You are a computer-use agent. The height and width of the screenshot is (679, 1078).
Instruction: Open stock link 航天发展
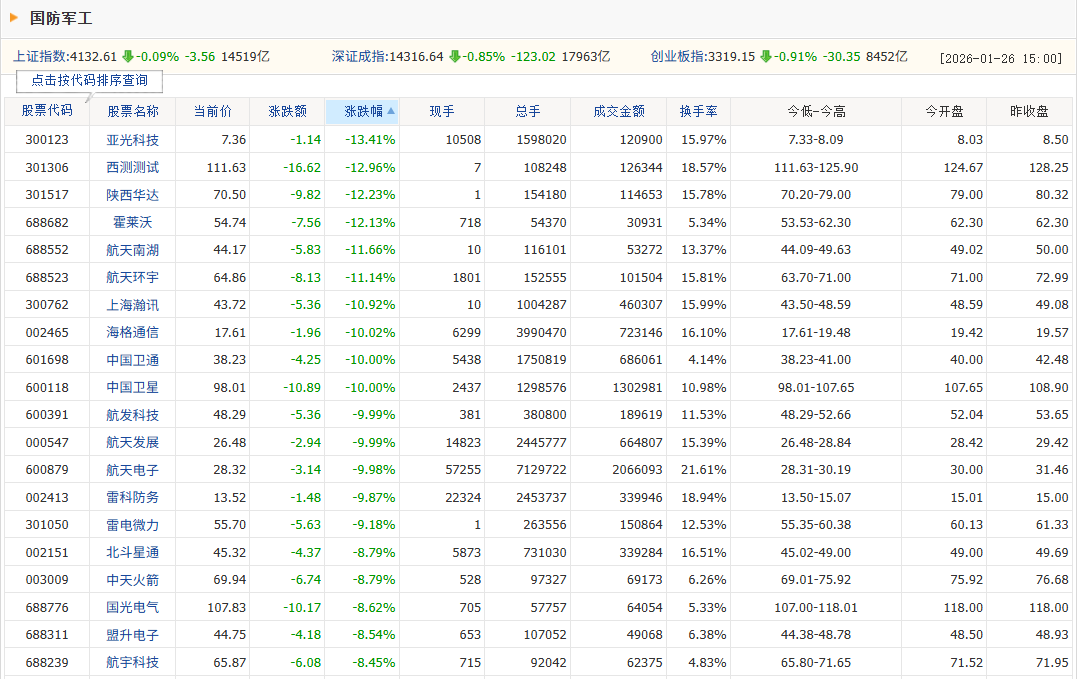click(133, 442)
